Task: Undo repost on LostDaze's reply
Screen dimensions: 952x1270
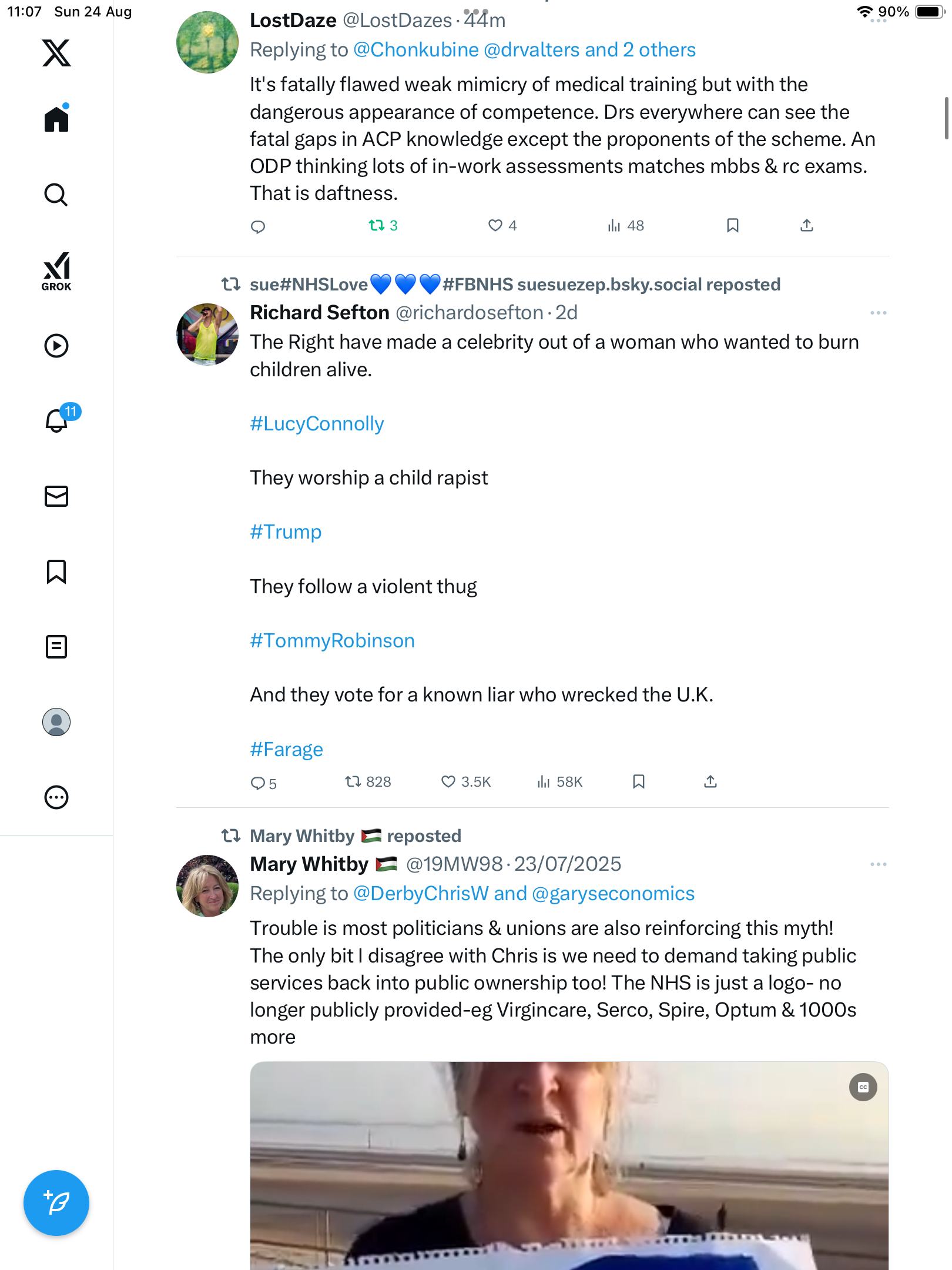Action: click(377, 226)
